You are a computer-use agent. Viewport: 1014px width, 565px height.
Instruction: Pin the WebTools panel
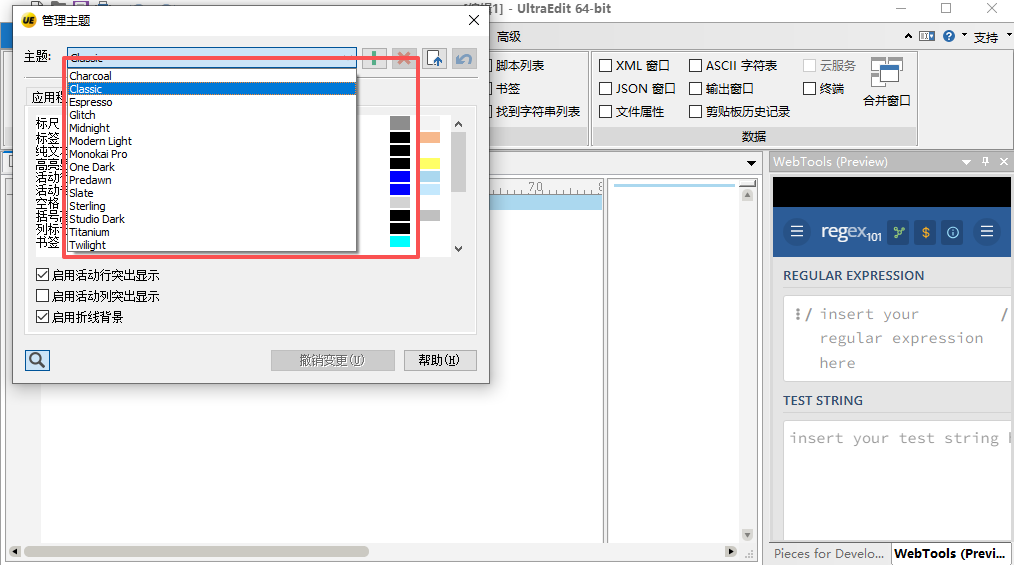point(986,162)
